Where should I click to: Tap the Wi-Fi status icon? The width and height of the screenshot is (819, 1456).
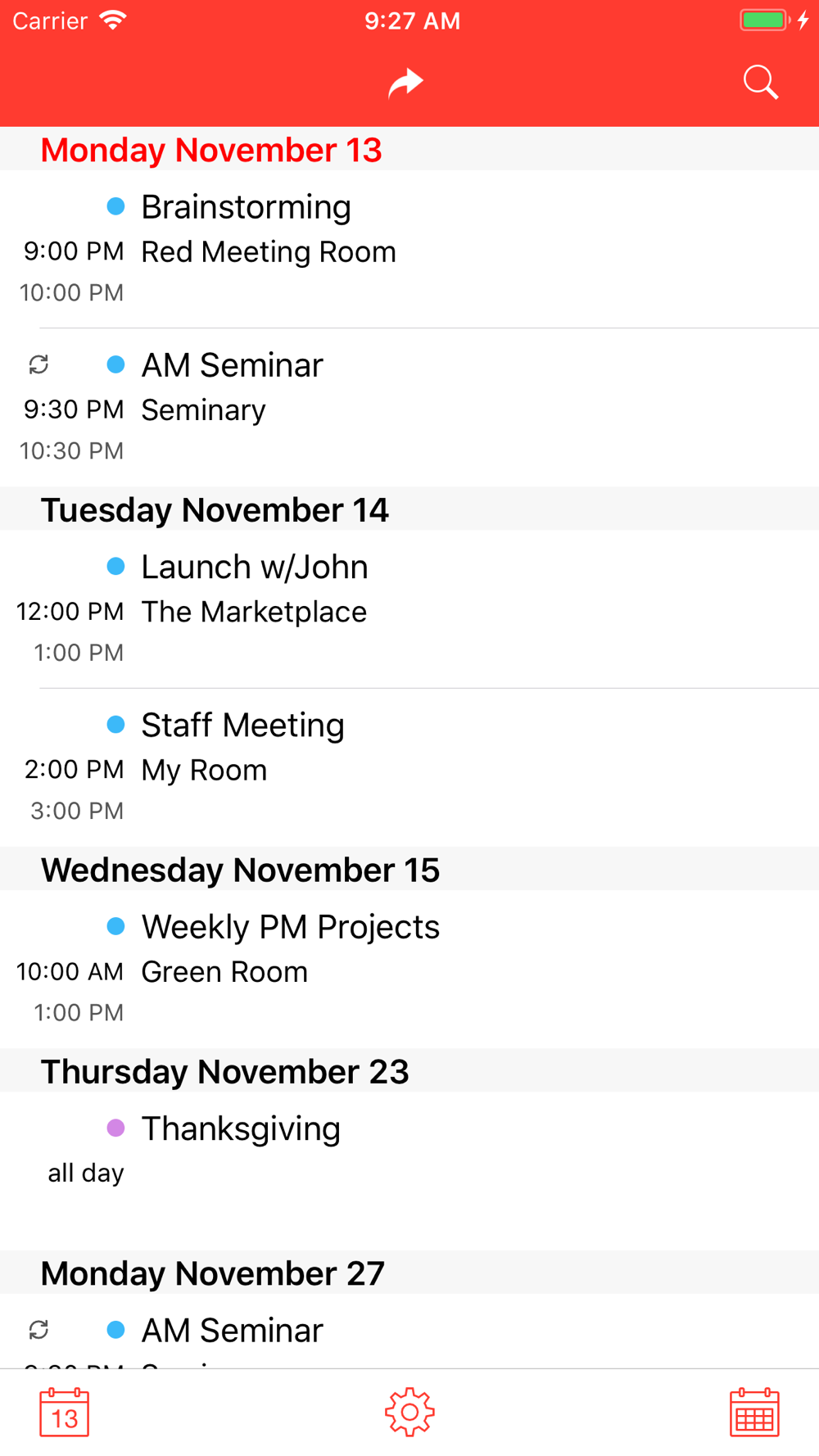click(113, 20)
